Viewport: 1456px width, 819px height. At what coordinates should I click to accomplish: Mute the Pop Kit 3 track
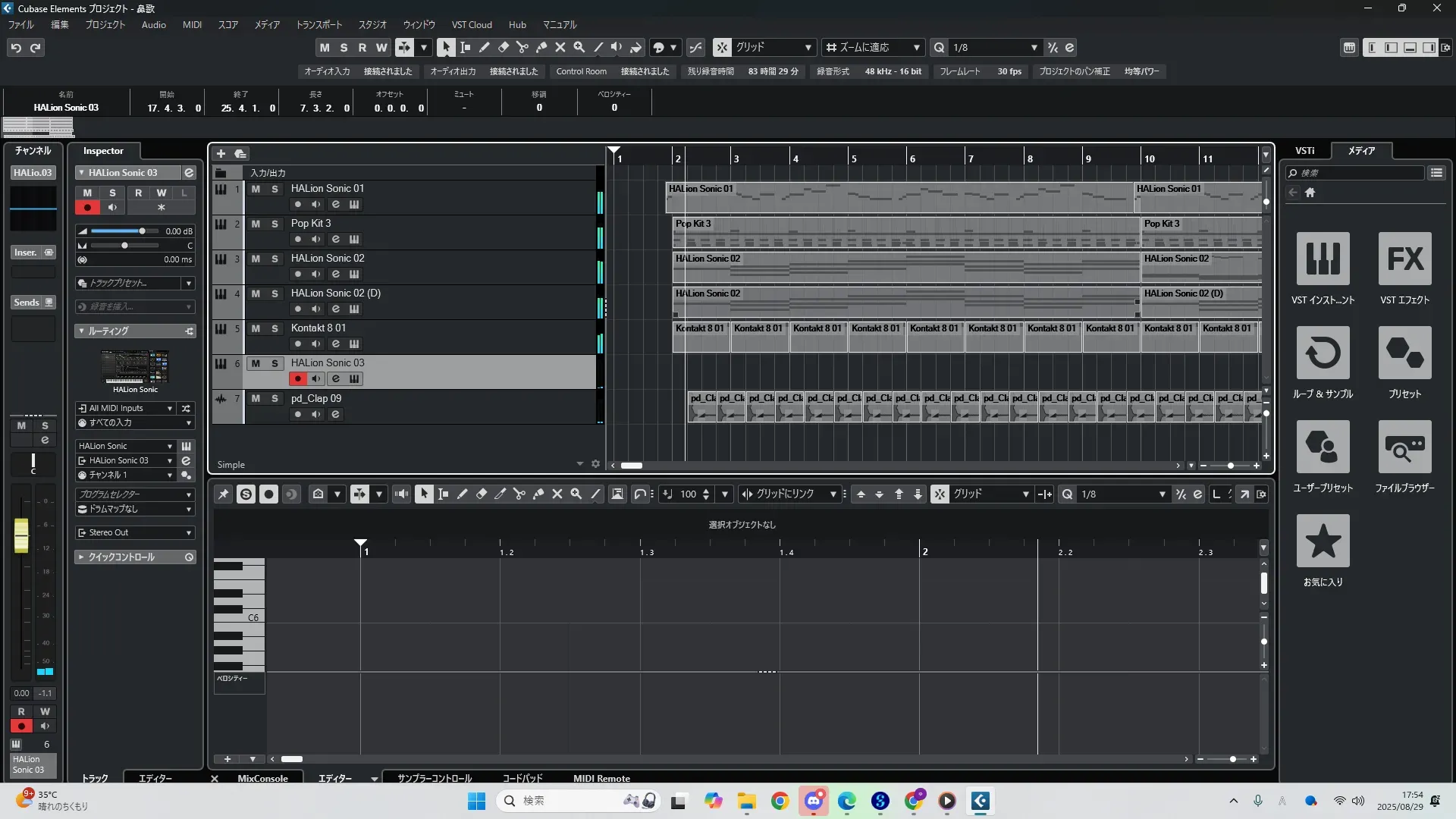click(x=256, y=224)
